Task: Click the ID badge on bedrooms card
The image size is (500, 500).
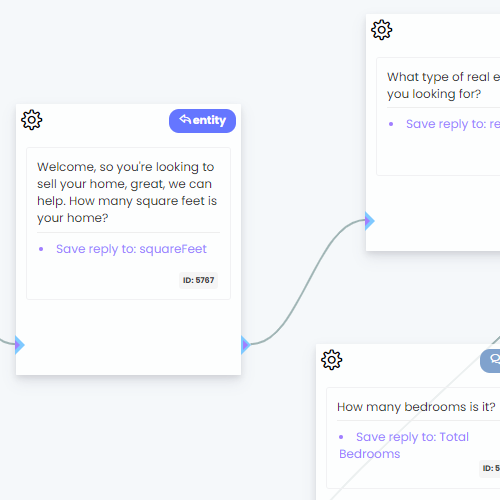Action: coord(490,468)
